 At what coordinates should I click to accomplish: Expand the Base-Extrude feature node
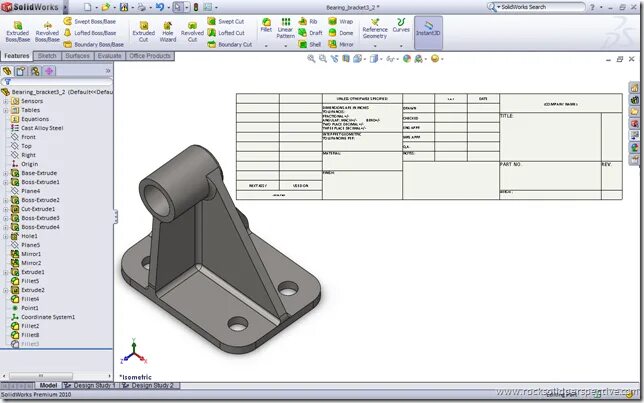[x=6, y=173]
